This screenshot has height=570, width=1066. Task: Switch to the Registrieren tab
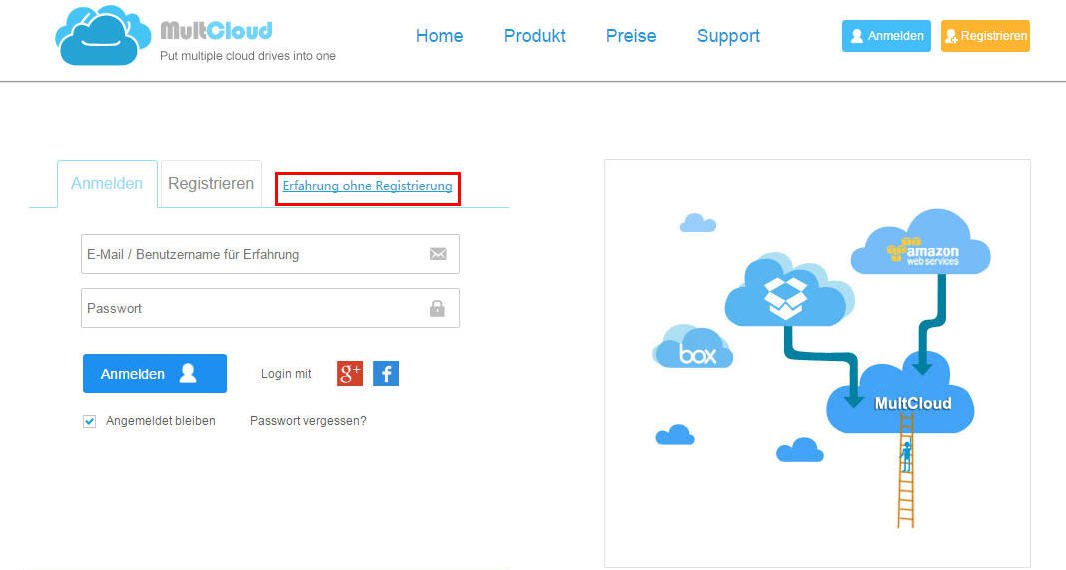coord(211,184)
